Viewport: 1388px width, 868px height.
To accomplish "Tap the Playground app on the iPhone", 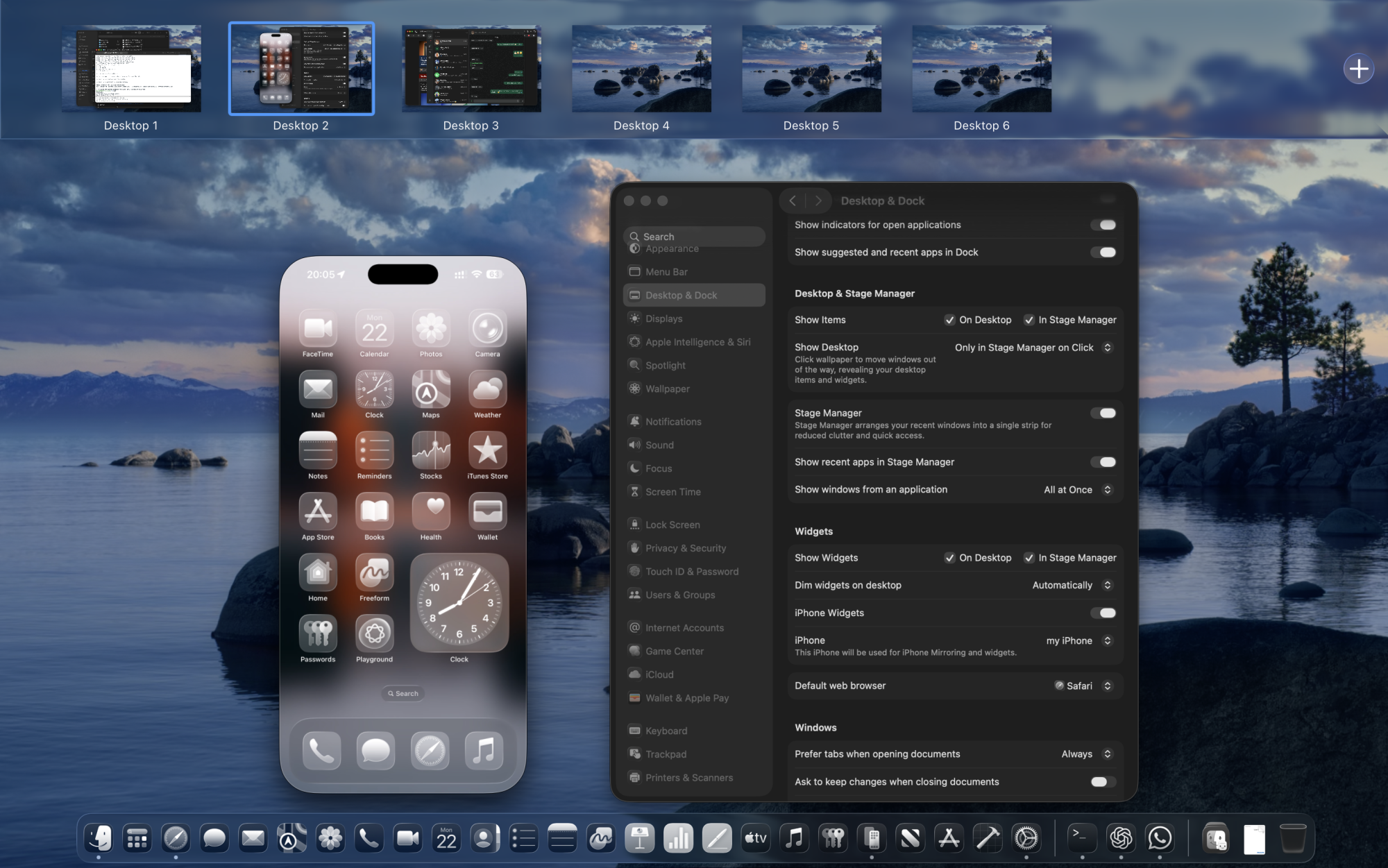I will pyautogui.click(x=375, y=633).
